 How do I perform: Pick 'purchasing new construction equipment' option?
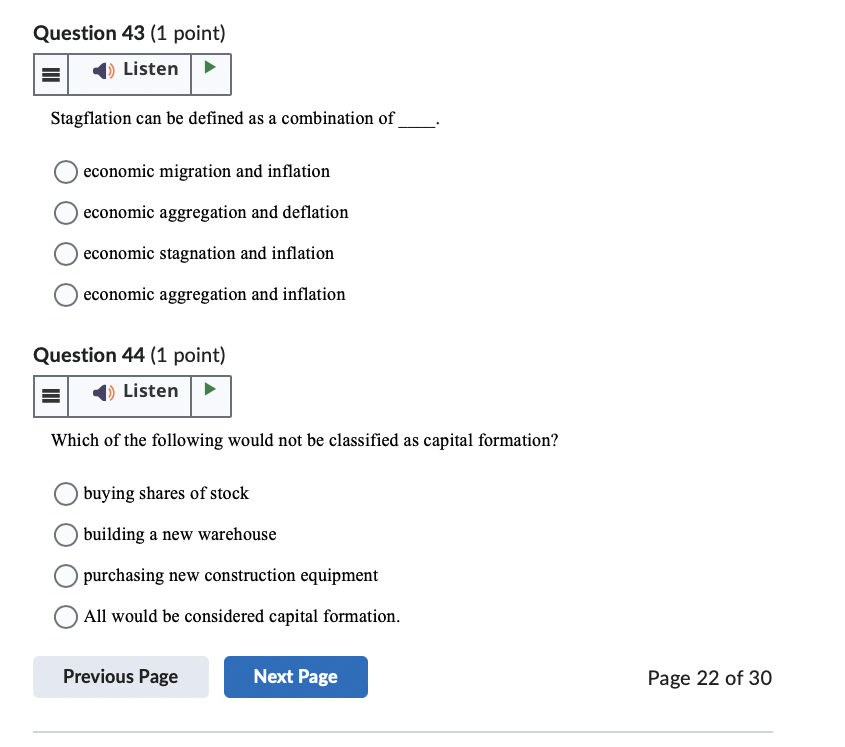click(x=65, y=576)
